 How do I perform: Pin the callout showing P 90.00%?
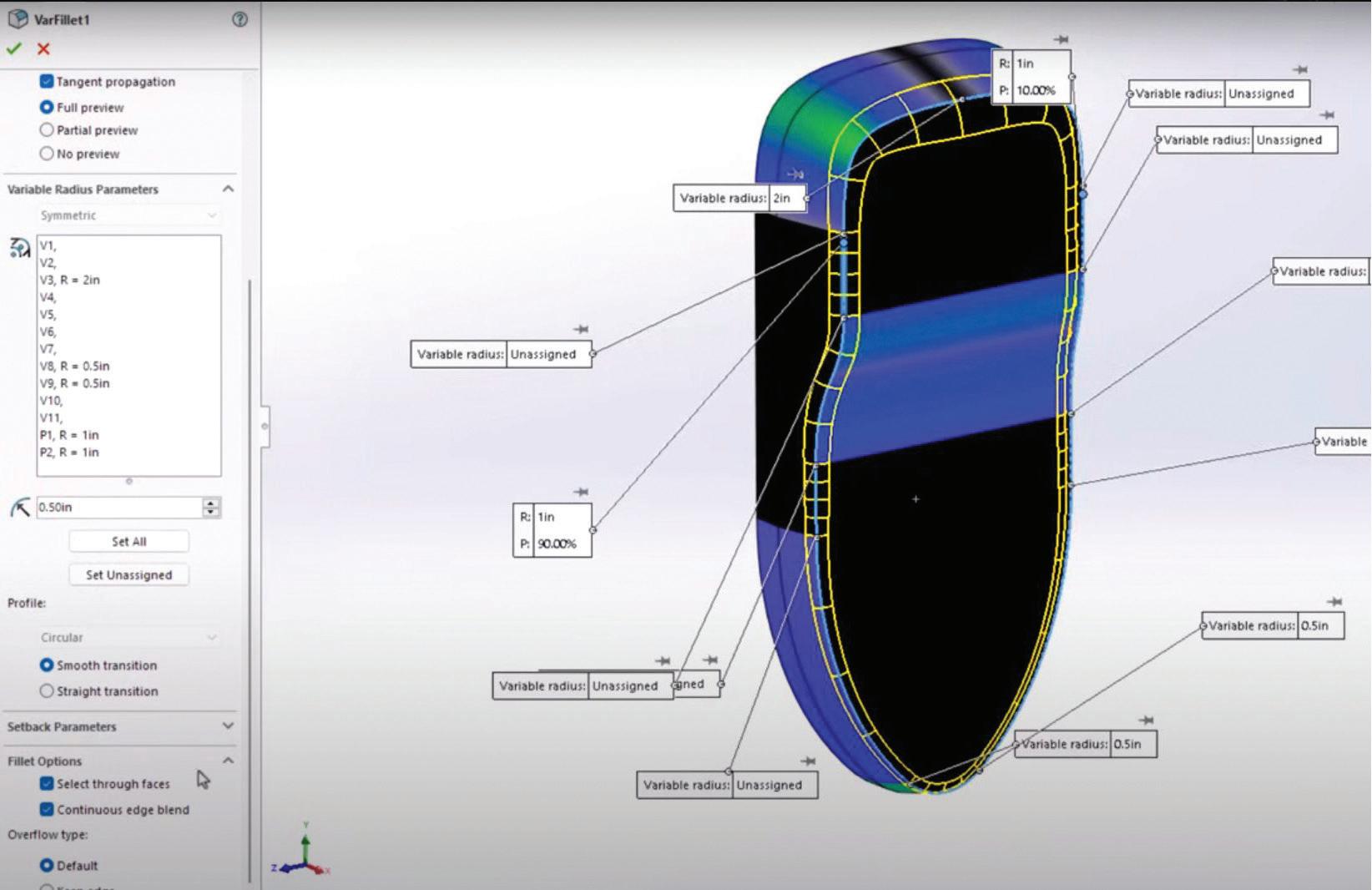[582, 492]
